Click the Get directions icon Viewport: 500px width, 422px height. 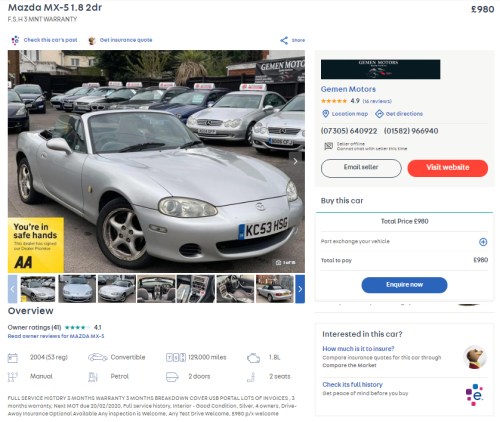(379, 114)
